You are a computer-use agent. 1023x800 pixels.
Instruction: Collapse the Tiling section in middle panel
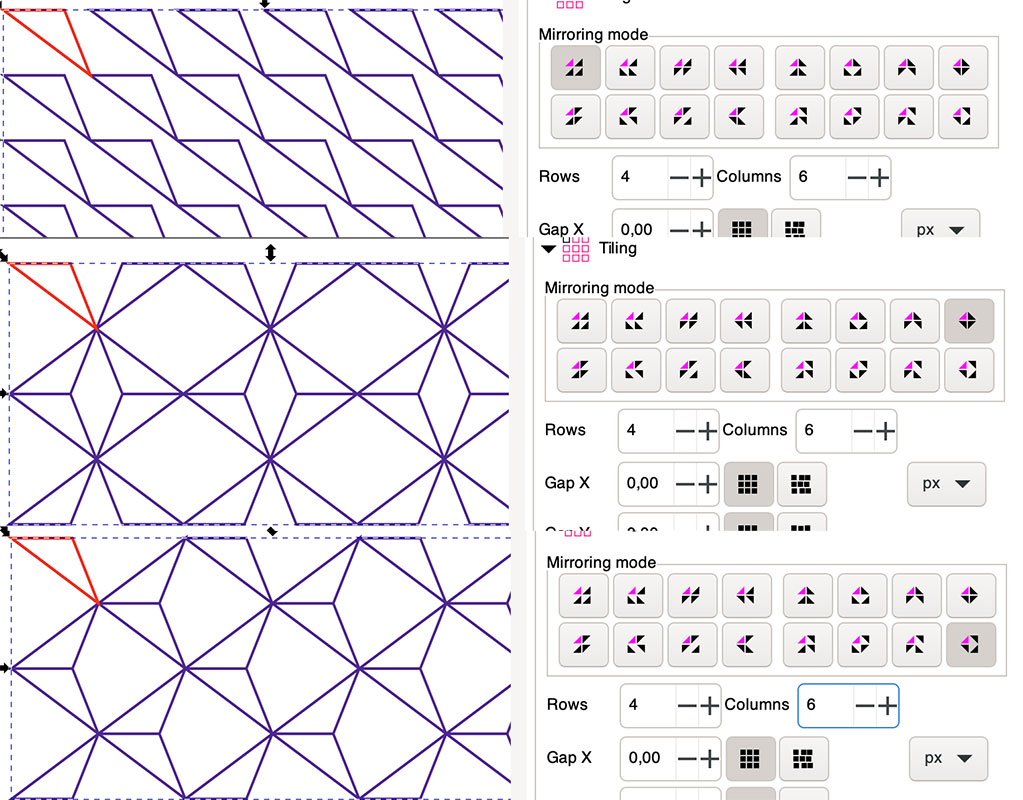(x=549, y=249)
